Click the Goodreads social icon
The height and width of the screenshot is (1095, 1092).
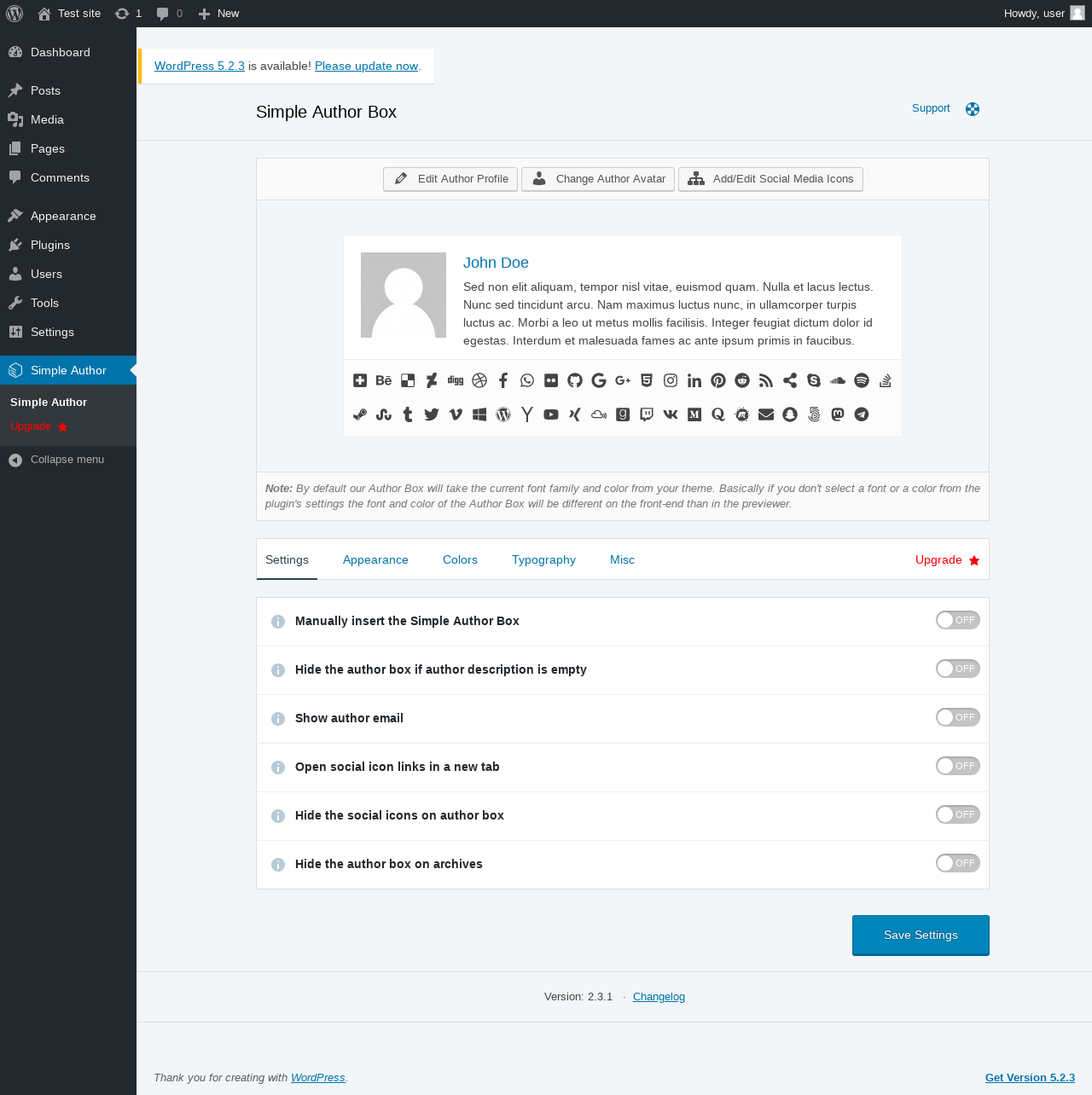623,414
